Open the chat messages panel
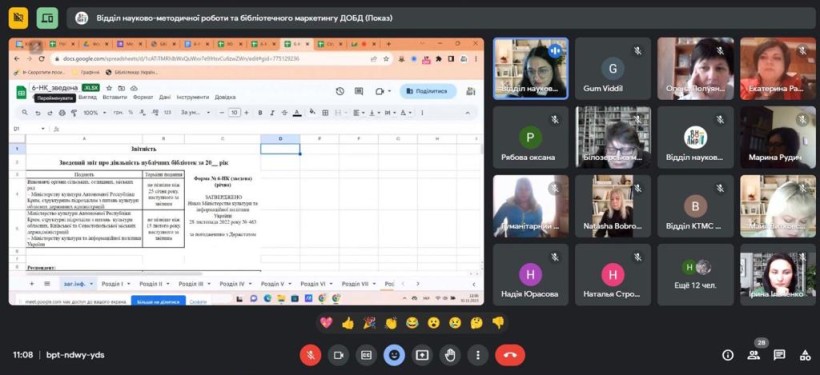Screen dimensions: 820x375 point(779,356)
